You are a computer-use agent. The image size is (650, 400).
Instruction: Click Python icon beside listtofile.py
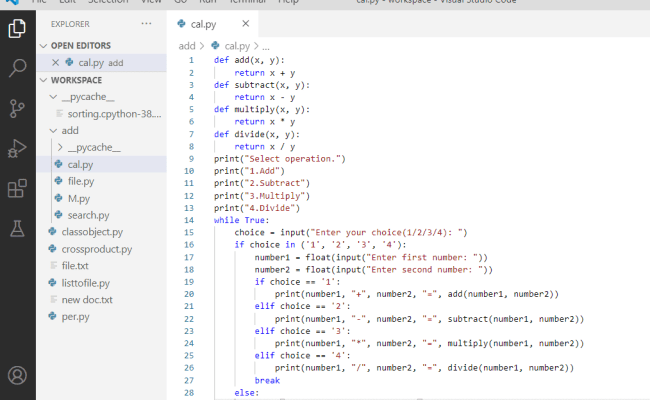[x=52, y=283]
